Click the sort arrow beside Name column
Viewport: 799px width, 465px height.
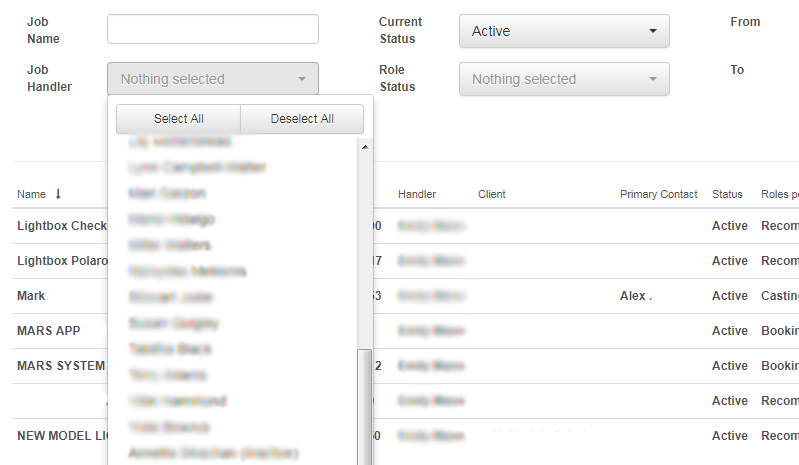click(x=58, y=194)
